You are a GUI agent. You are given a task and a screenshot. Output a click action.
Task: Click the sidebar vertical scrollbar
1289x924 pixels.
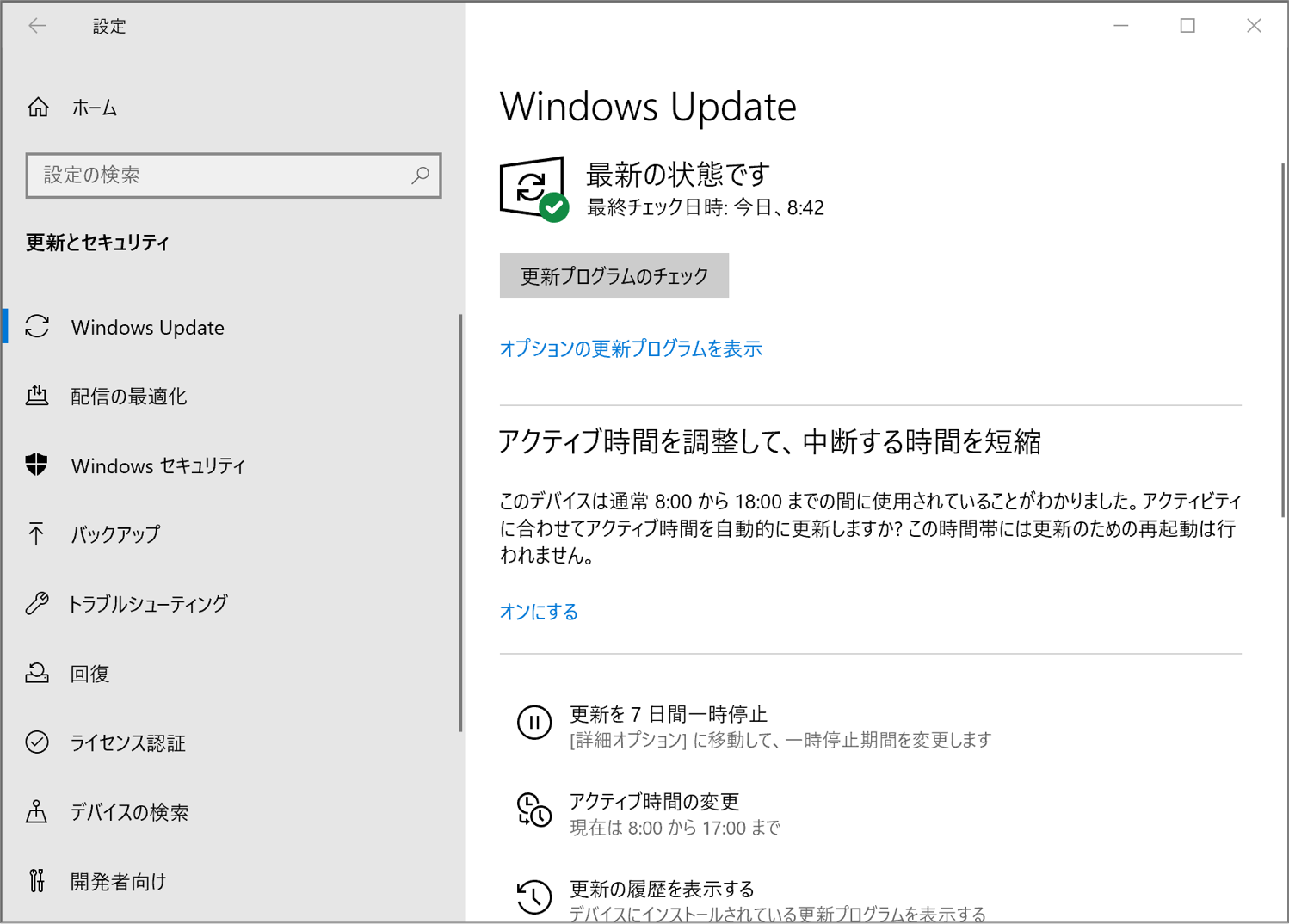[x=460, y=522]
